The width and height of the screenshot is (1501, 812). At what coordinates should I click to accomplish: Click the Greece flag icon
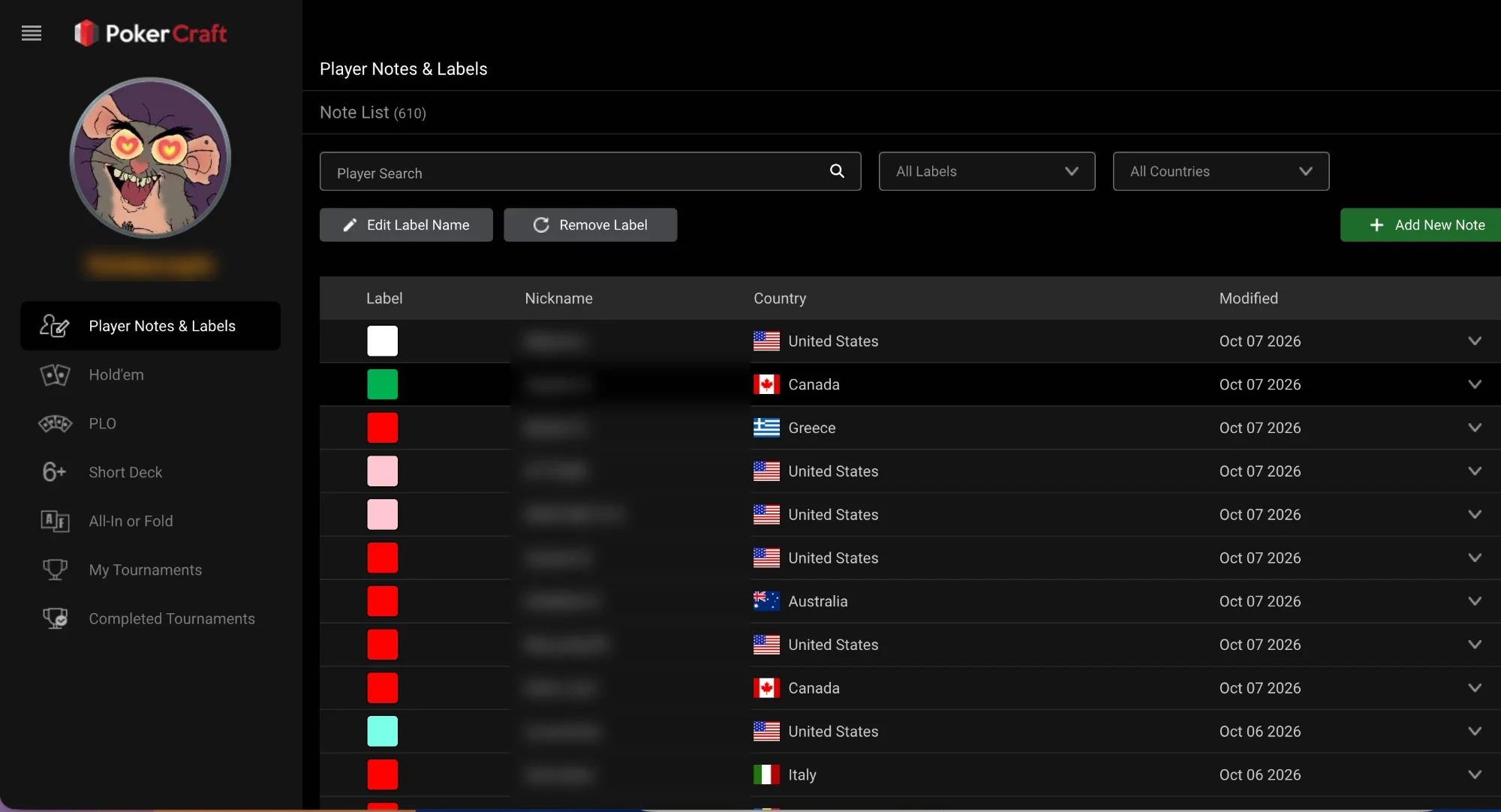(766, 428)
